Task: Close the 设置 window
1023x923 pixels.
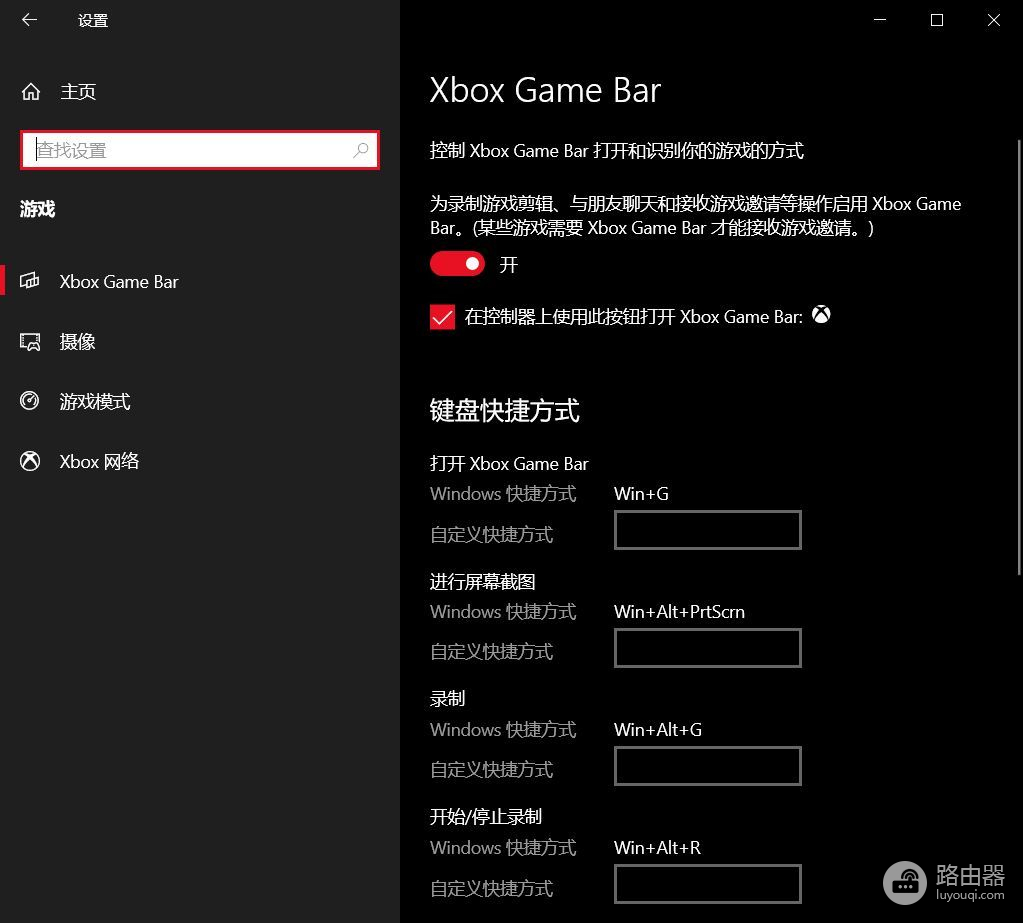Action: tap(994, 20)
